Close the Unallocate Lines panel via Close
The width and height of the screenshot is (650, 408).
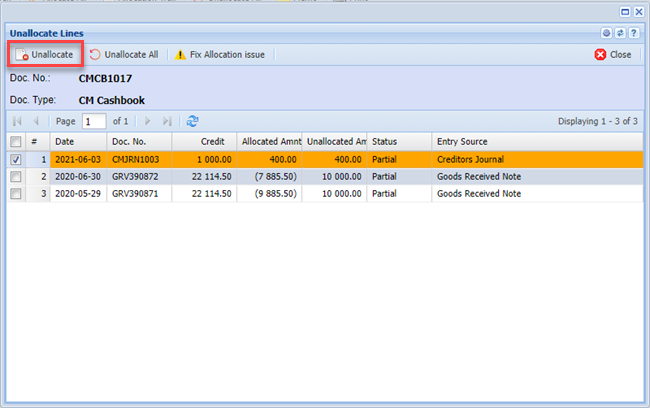click(x=613, y=54)
